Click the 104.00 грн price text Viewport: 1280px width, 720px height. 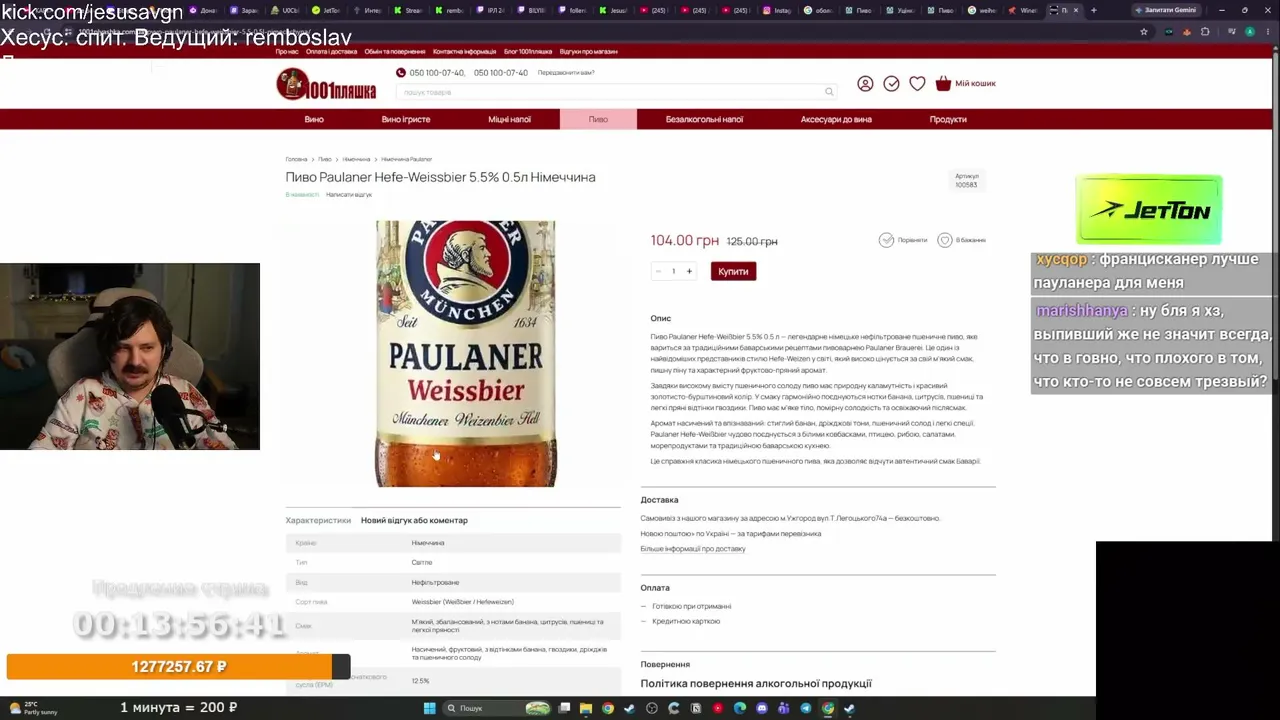[685, 240]
